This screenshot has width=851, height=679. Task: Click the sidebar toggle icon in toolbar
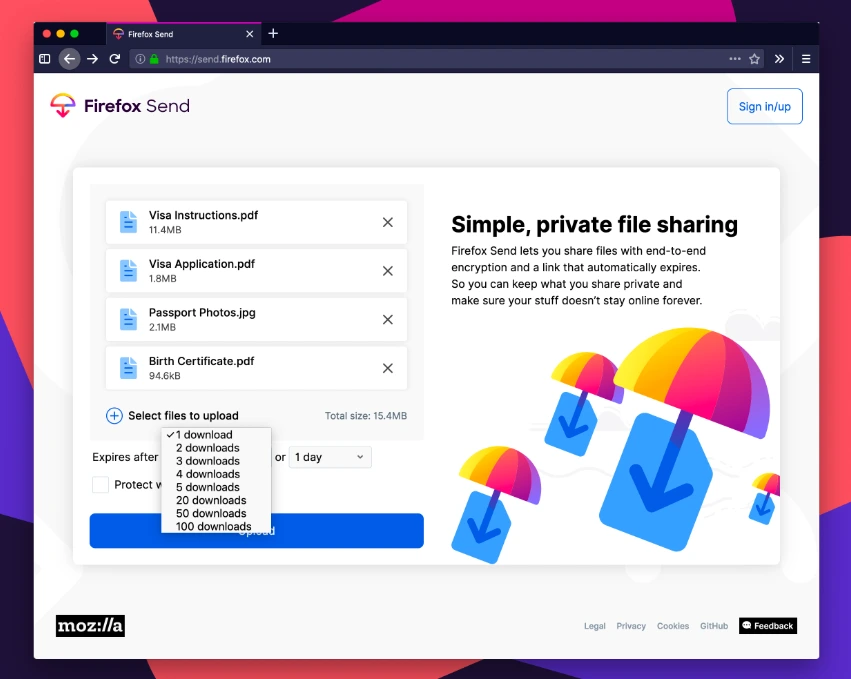pos(45,59)
